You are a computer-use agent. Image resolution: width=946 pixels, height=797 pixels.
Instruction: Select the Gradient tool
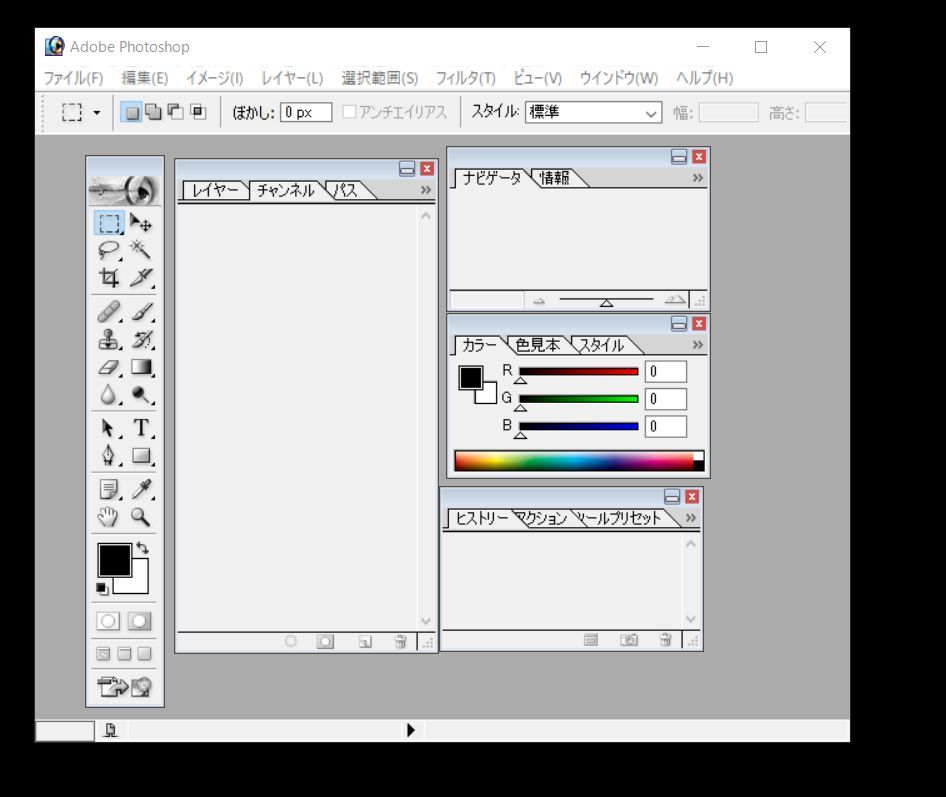pyautogui.click(x=141, y=367)
